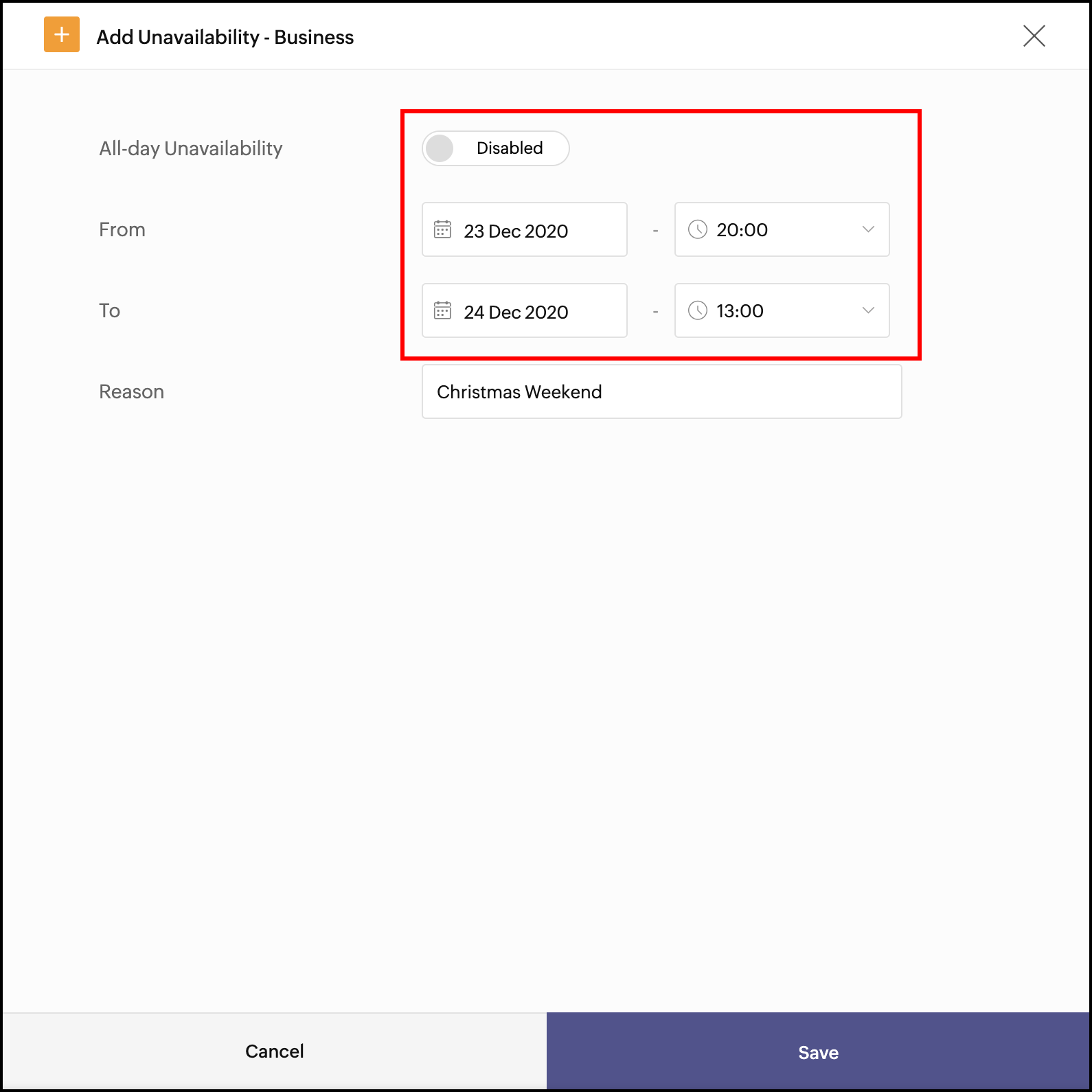The image size is (1092, 1092).
Task: Click the orange plus icon in header
Action: (x=62, y=35)
